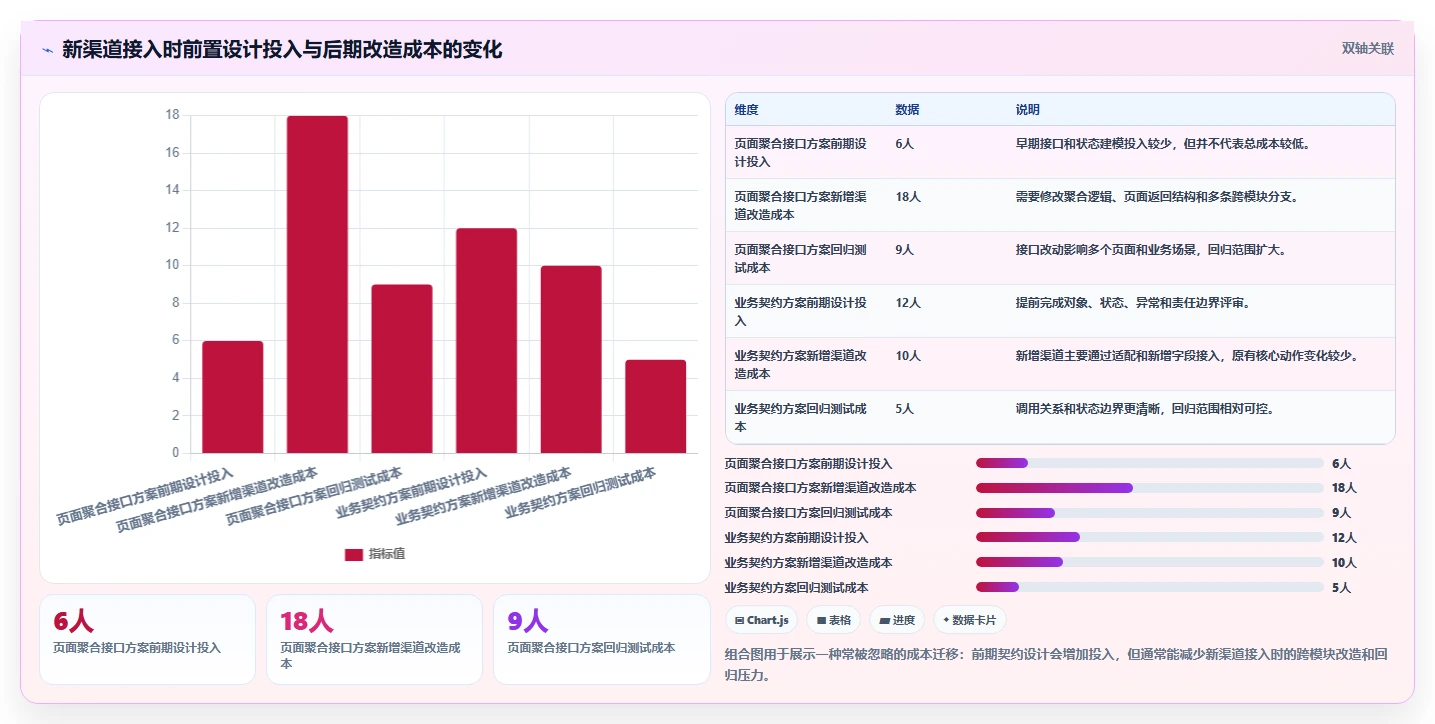
Task: Click x-axis label 页面聚合接口方案前期设计投入
Action: tap(145, 496)
